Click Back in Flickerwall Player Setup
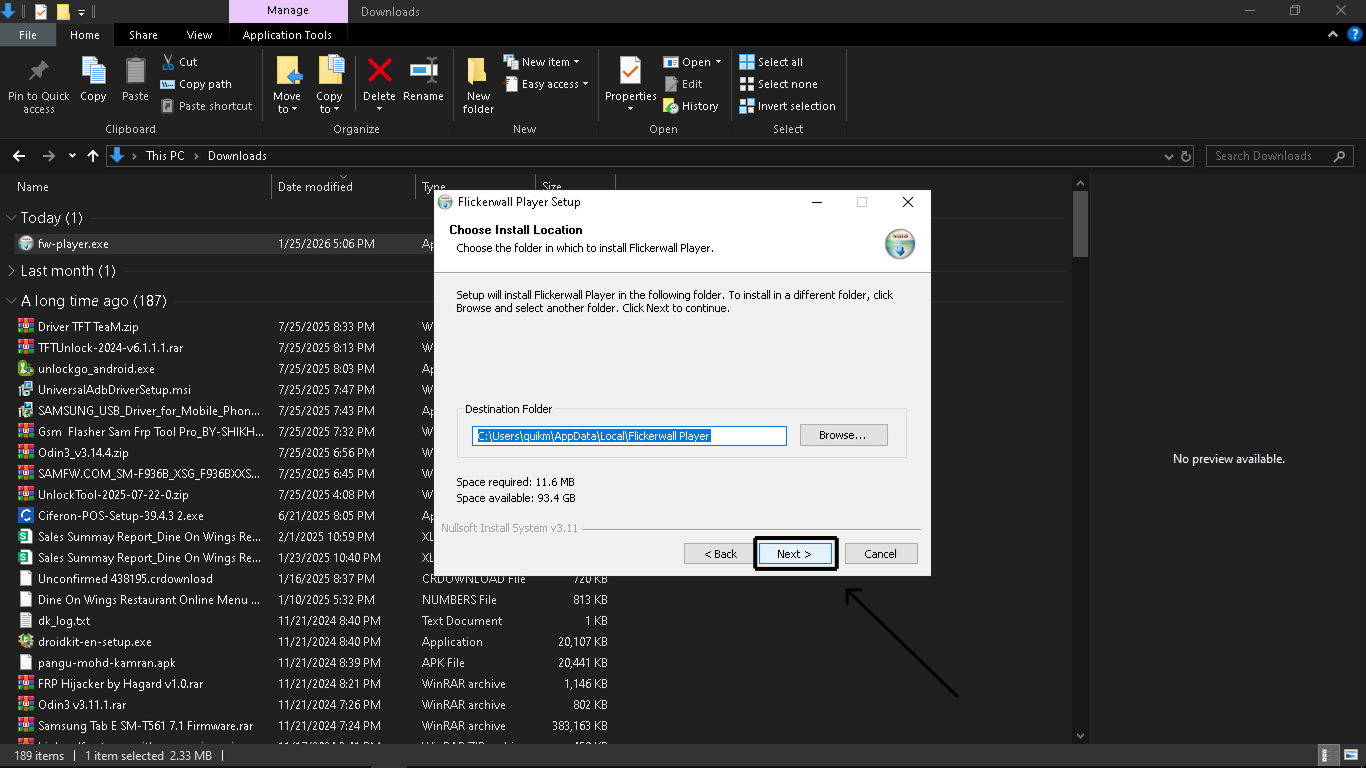1366x768 pixels. 720,554
